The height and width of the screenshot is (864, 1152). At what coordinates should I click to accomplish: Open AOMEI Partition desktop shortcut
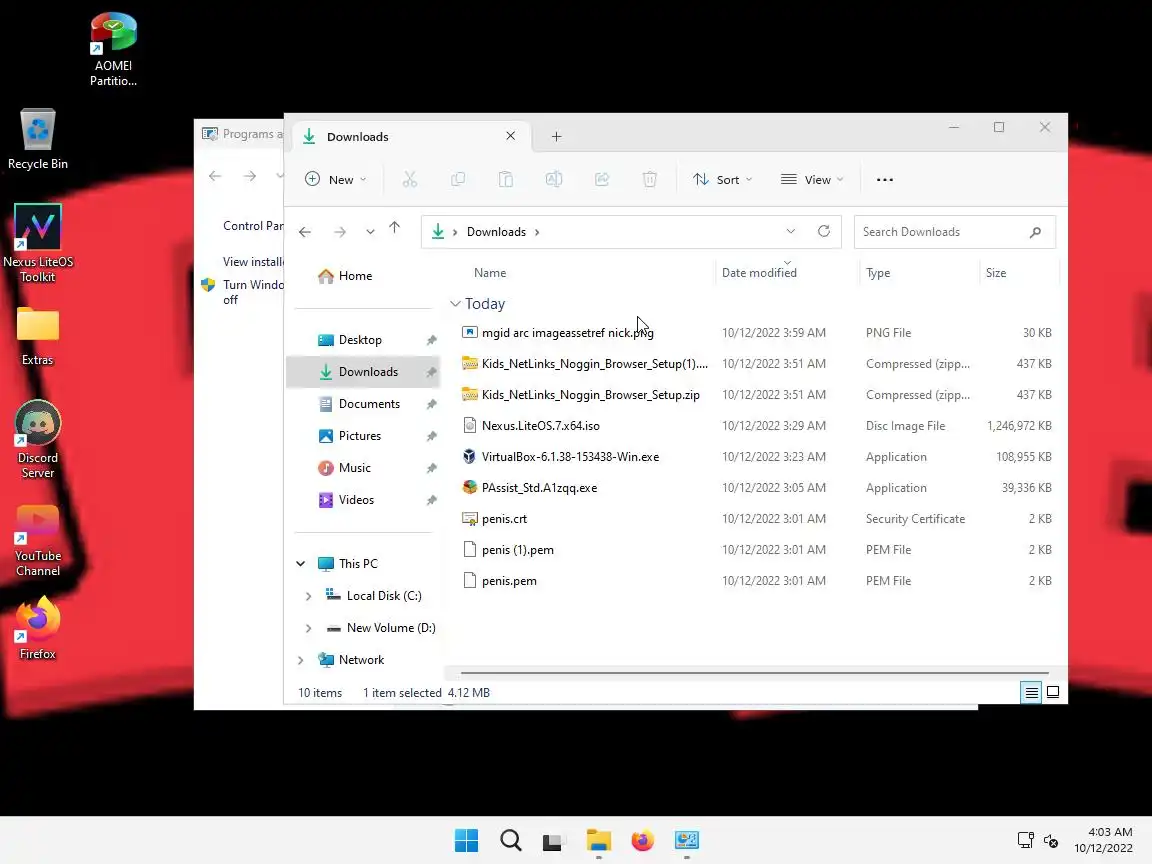coord(113,48)
